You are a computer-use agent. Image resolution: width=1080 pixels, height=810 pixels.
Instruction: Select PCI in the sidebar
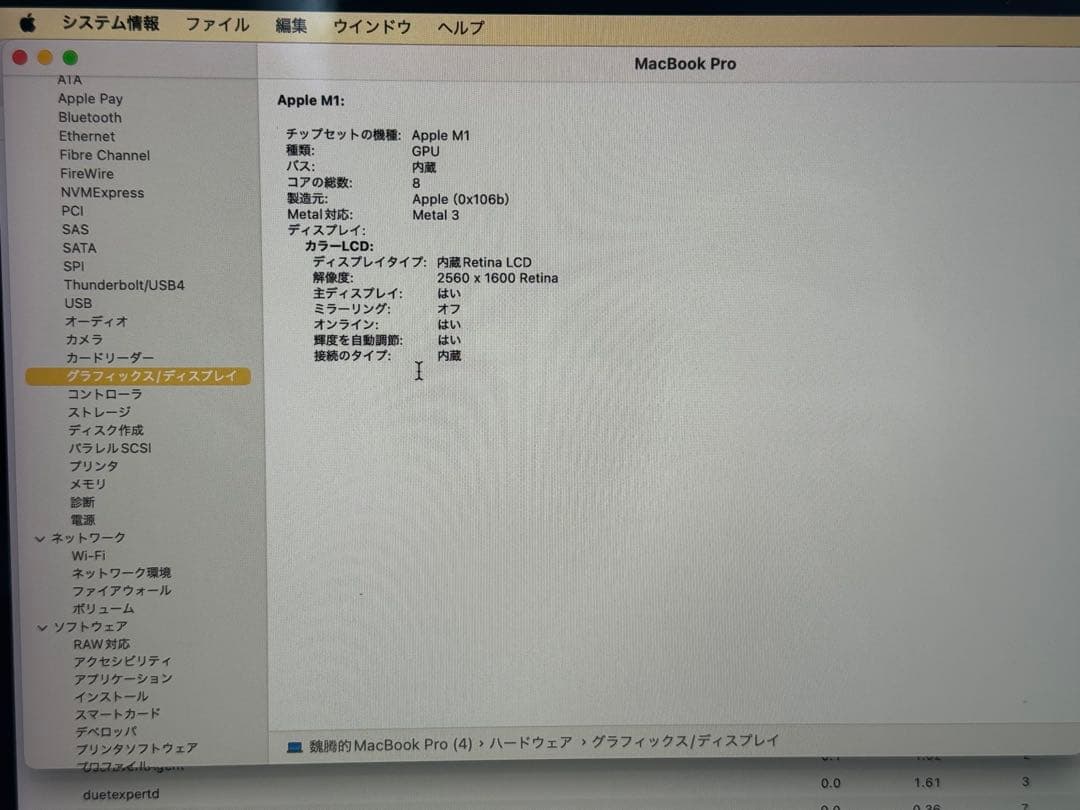72,211
